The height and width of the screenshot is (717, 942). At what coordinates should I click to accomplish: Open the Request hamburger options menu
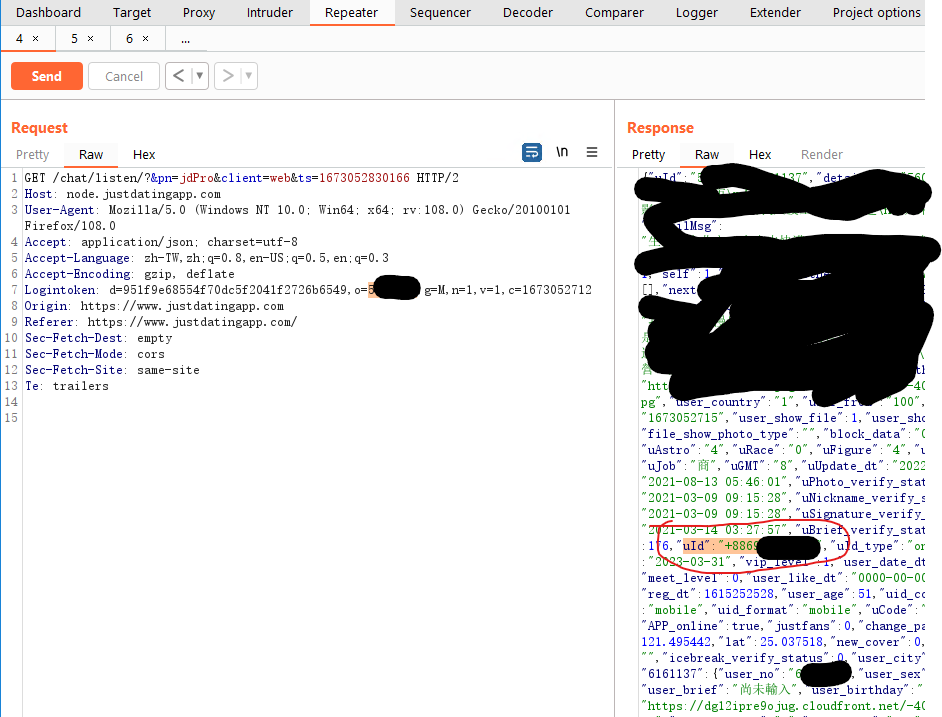tap(592, 152)
